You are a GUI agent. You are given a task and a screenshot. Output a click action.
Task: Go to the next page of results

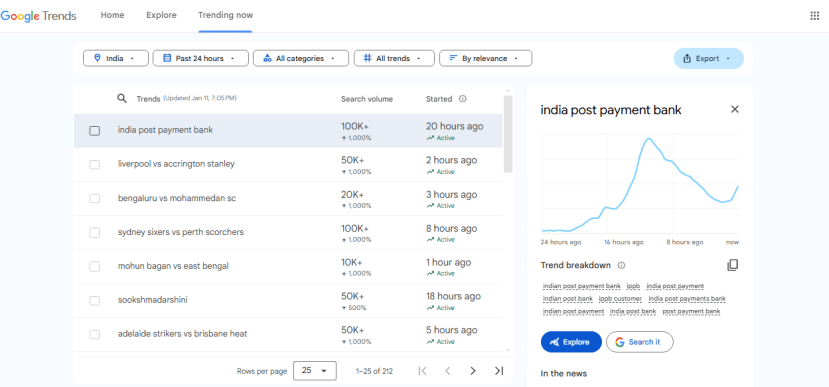pyautogui.click(x=473, y=371)
